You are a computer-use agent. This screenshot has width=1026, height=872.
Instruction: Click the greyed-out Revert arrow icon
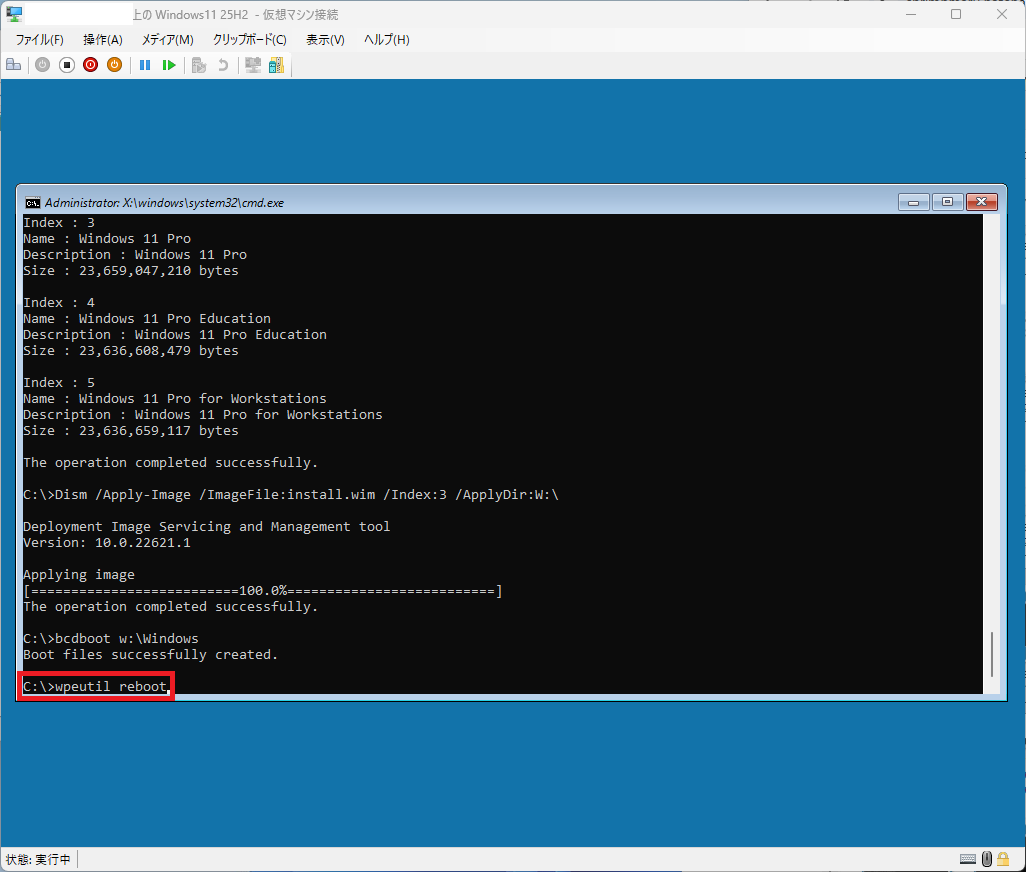[223, 65]
